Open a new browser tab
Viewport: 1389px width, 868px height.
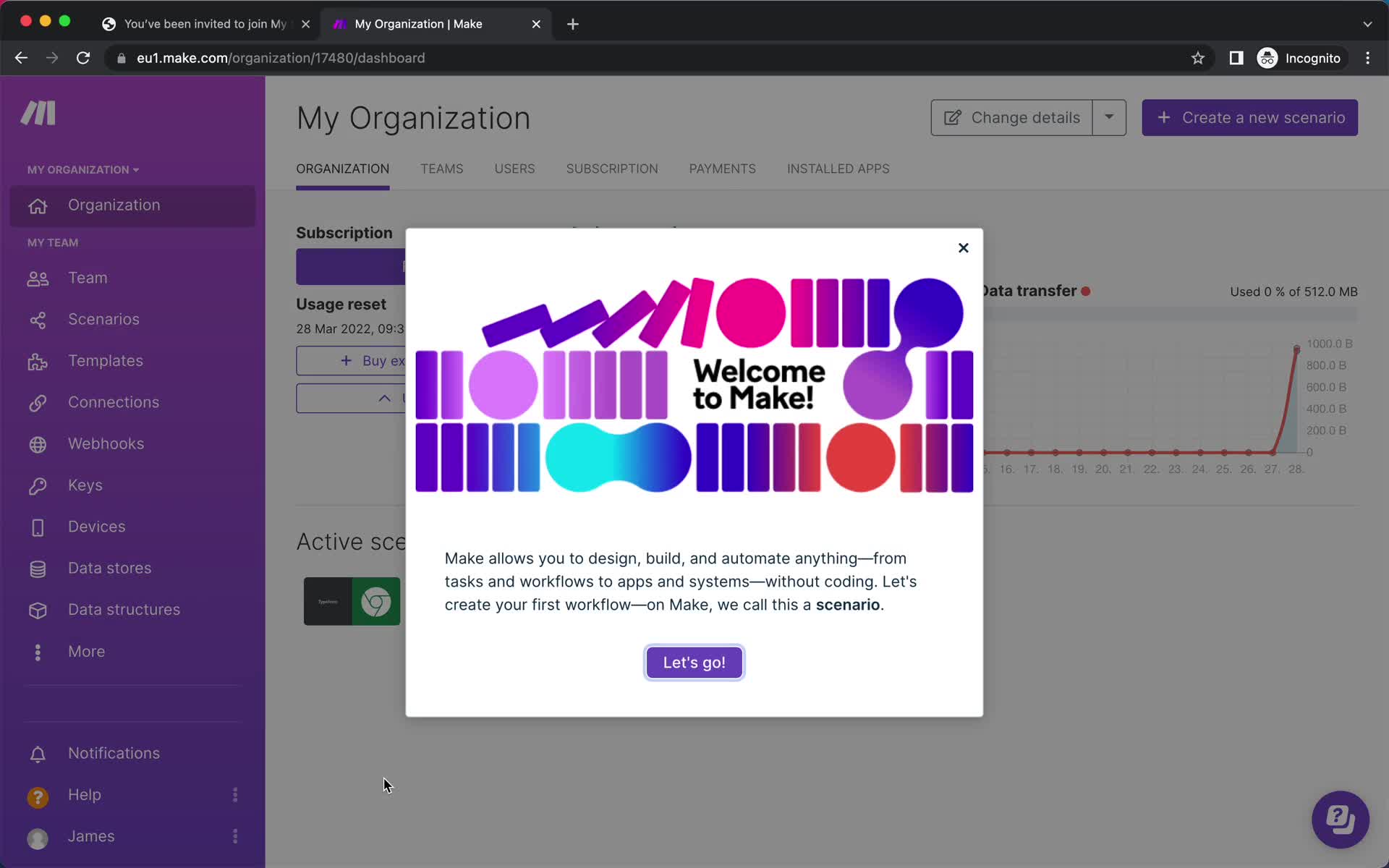(572, 24)
